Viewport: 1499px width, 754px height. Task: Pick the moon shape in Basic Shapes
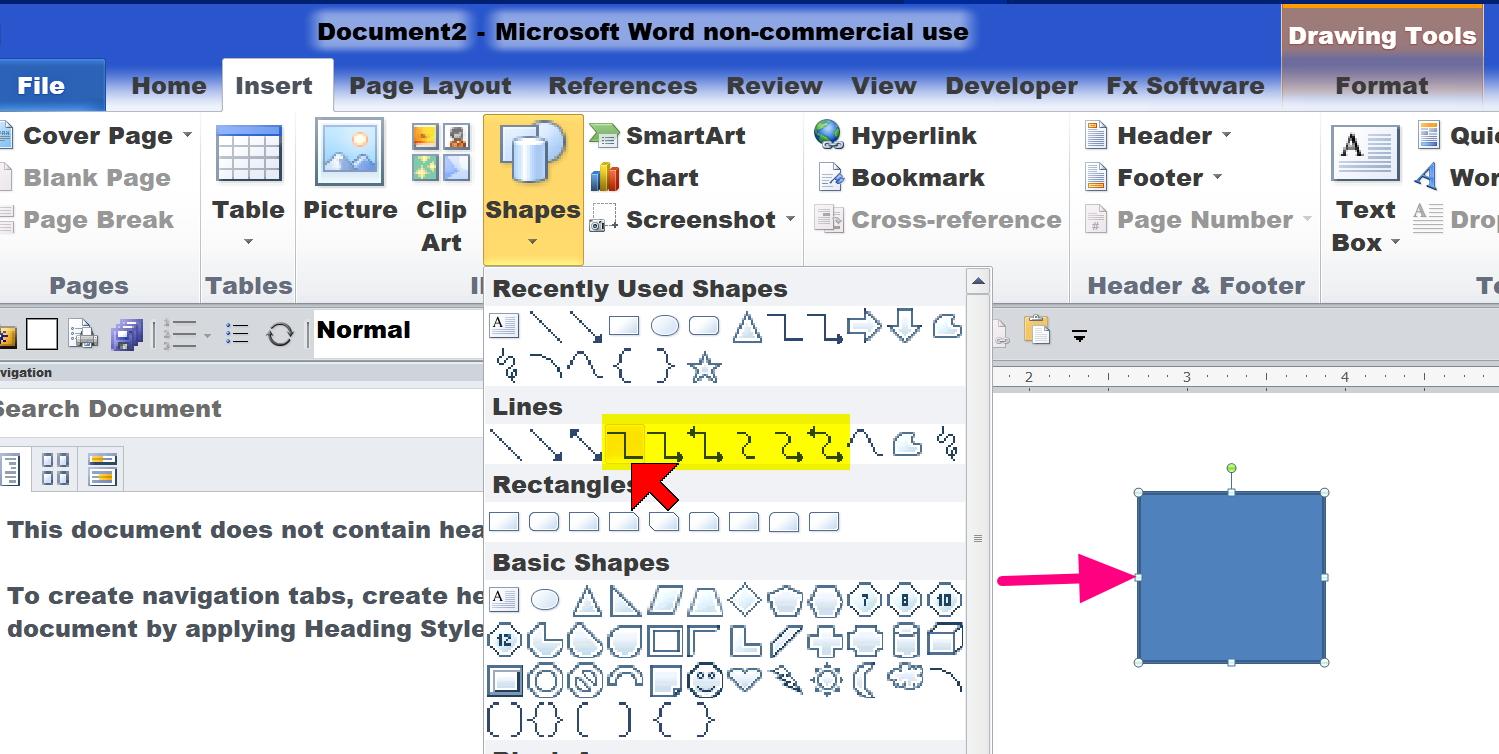point(865,681)
